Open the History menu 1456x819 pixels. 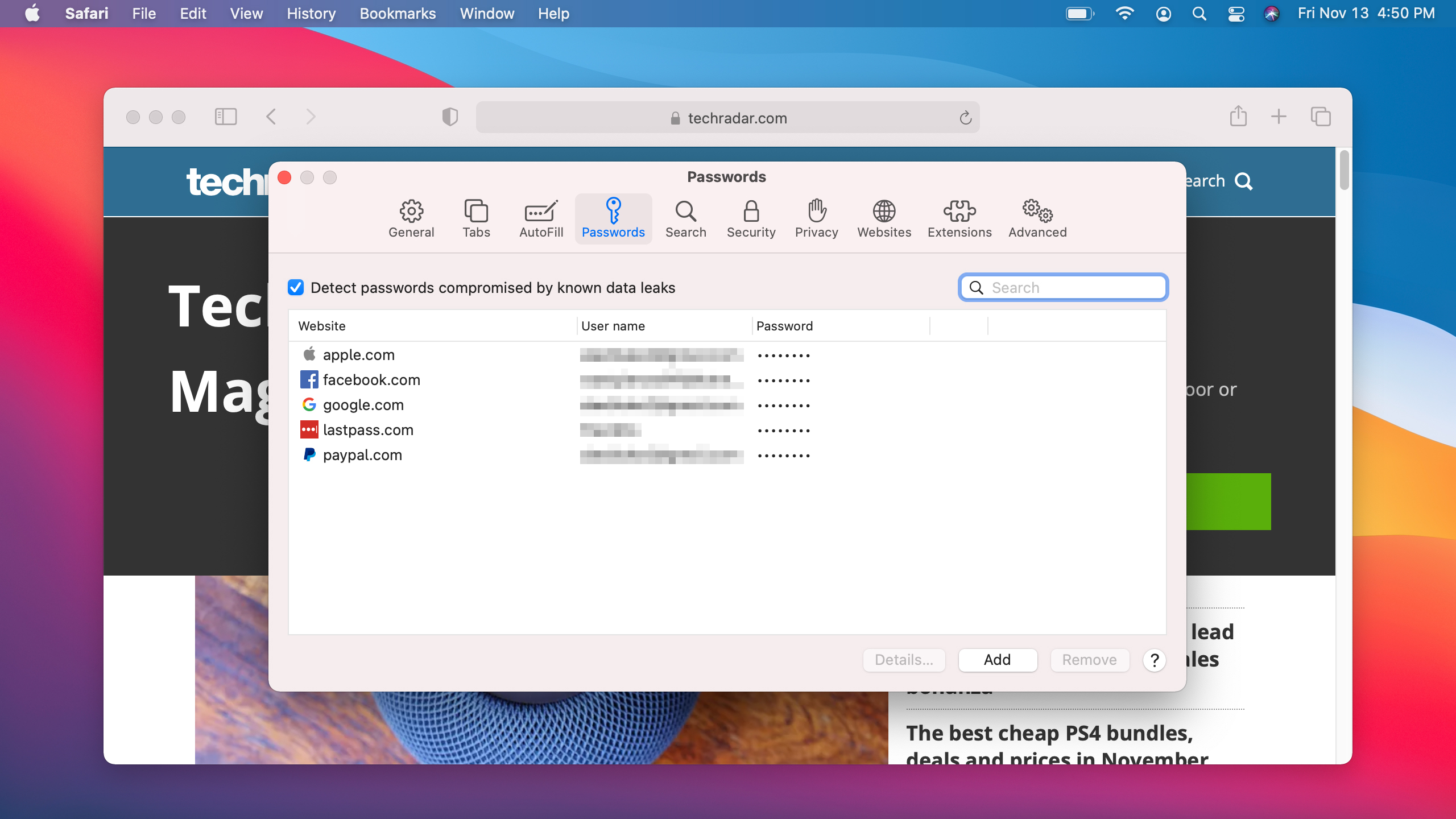coord(311,14)
